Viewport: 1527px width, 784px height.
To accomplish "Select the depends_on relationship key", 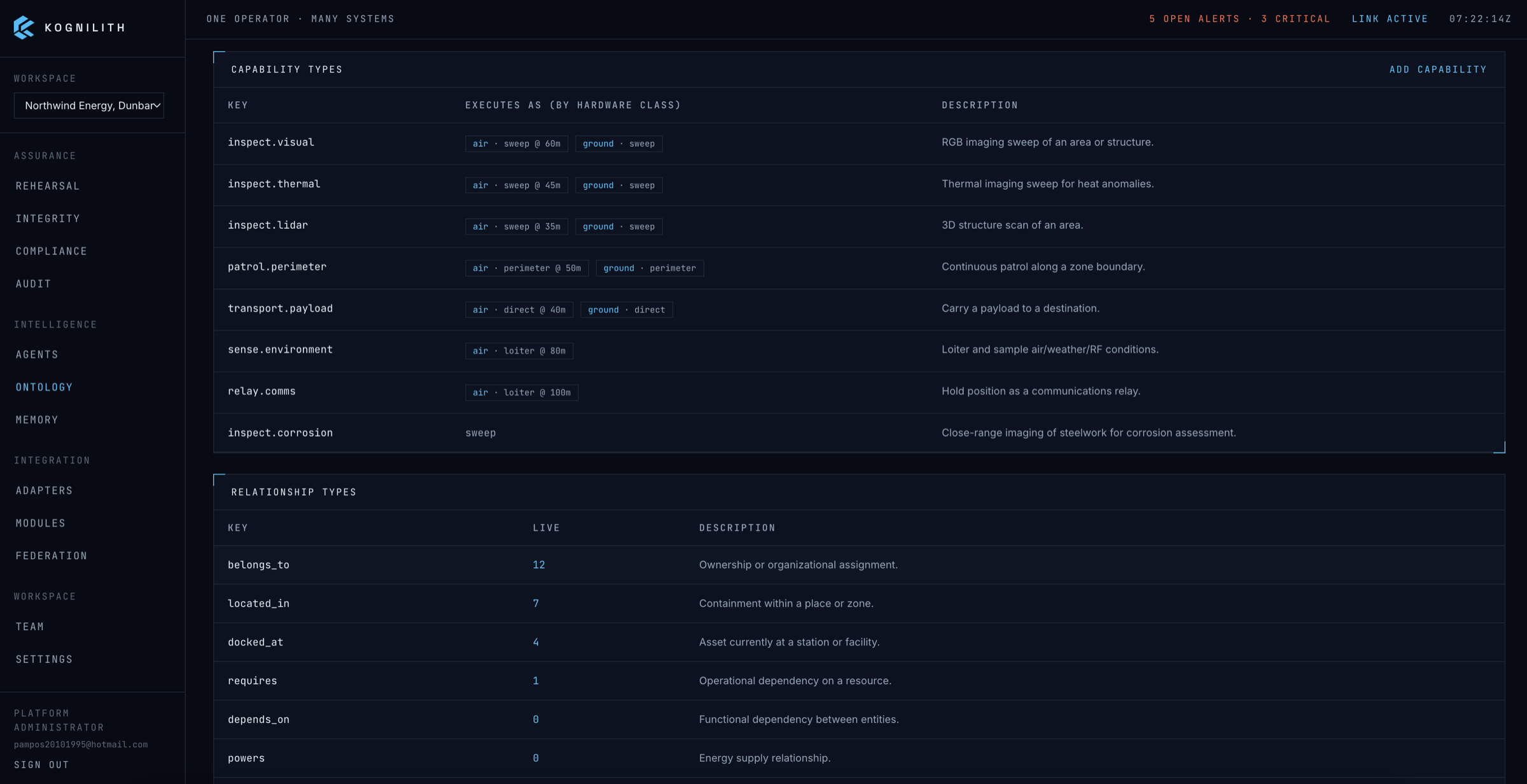I will point(258,720).
